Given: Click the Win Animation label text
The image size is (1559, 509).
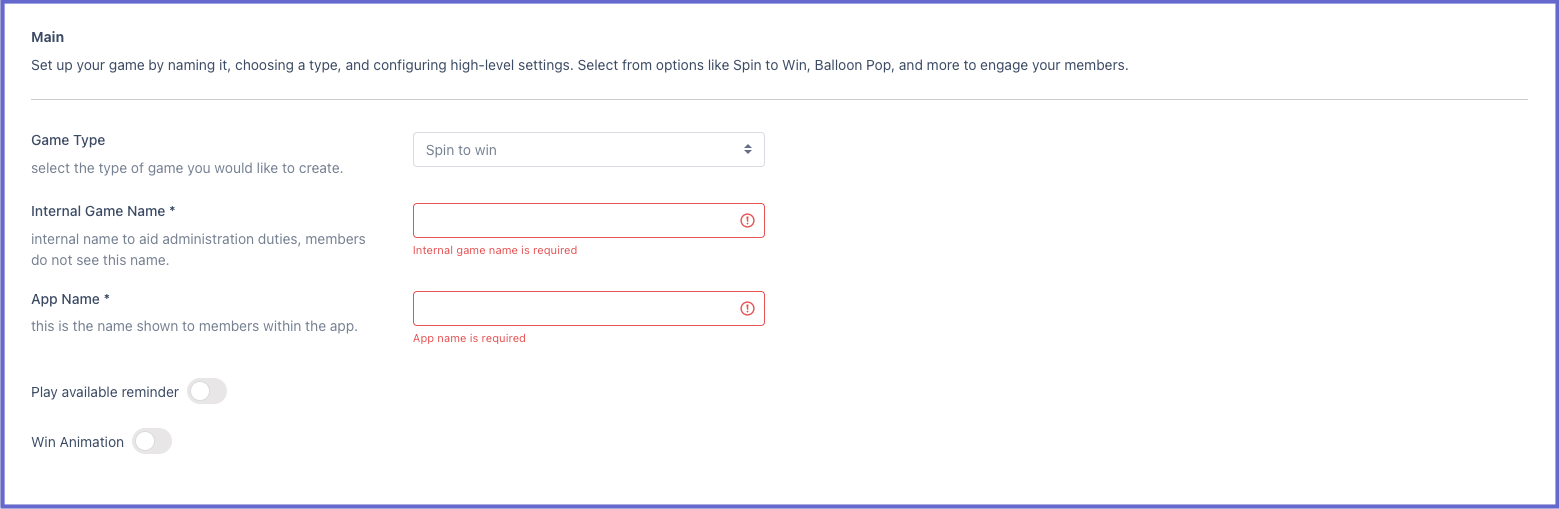Looking at the screenshot, I should (78, 442).
